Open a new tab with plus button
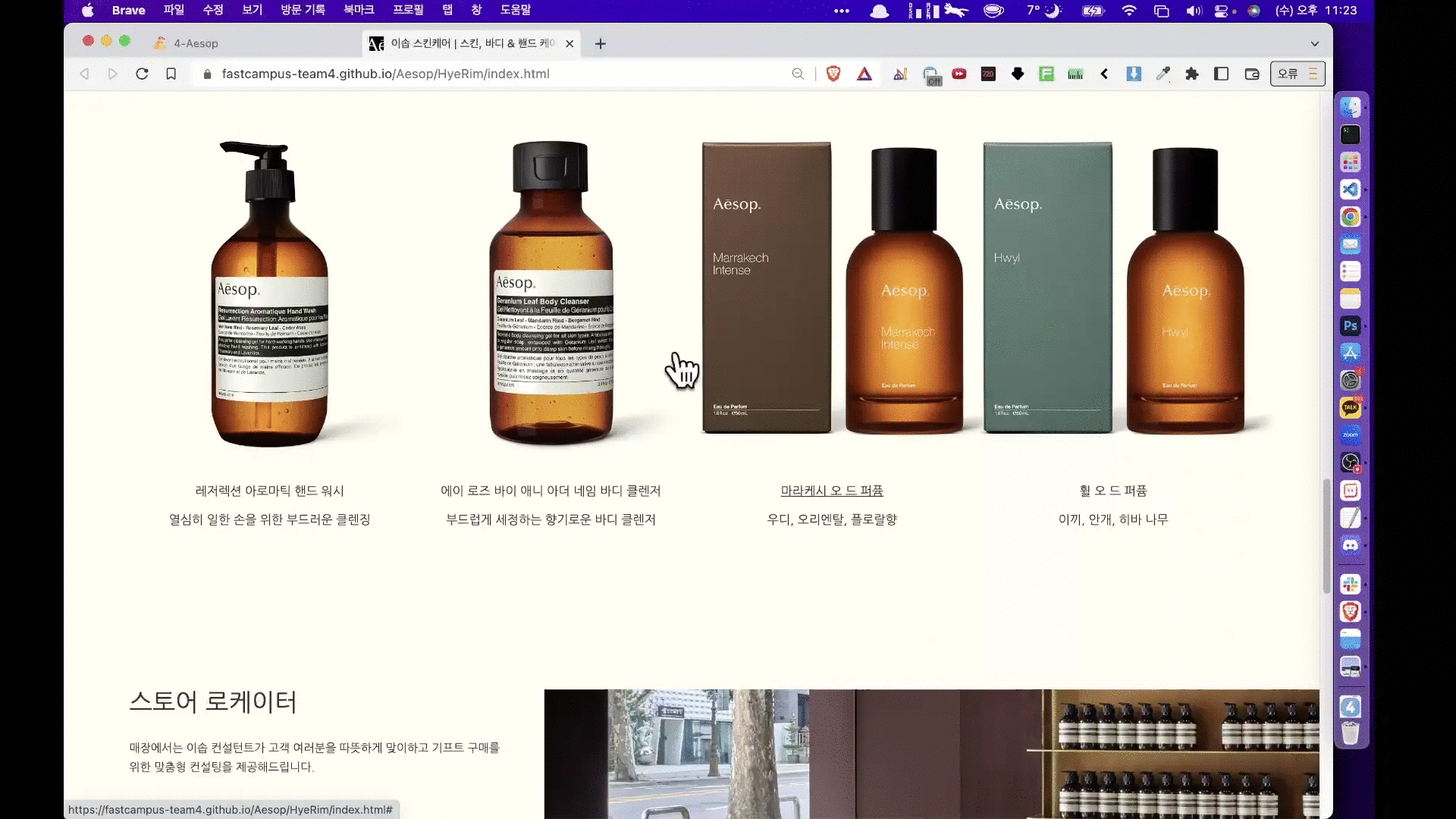The height and width of the screenshot is (819, 1456). 601,44
